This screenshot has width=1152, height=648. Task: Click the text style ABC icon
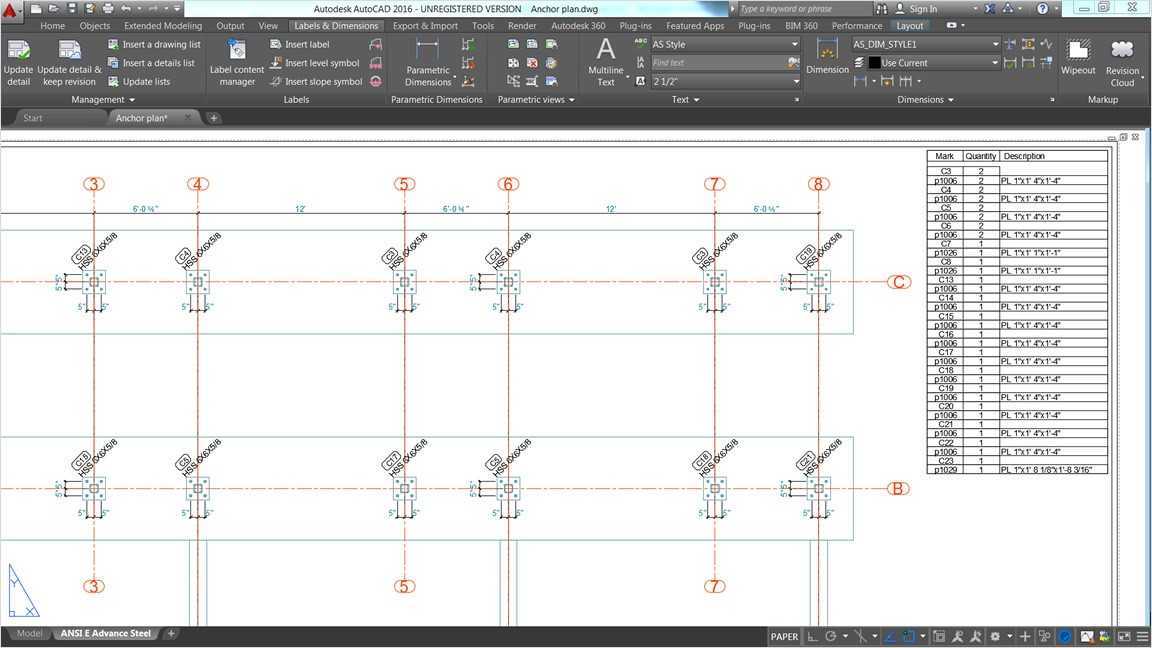(641, 44)
